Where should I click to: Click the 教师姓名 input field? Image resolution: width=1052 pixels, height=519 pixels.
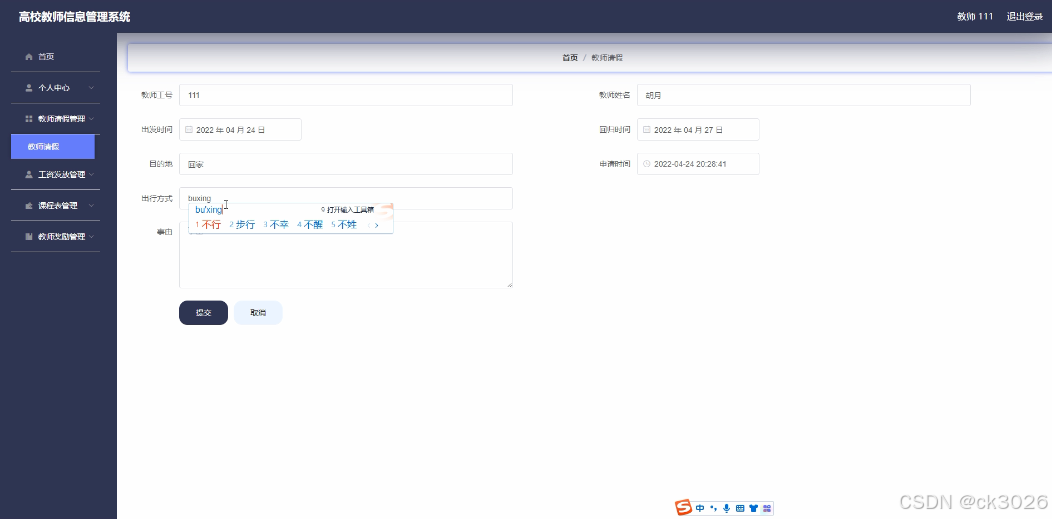coord(804,95)
